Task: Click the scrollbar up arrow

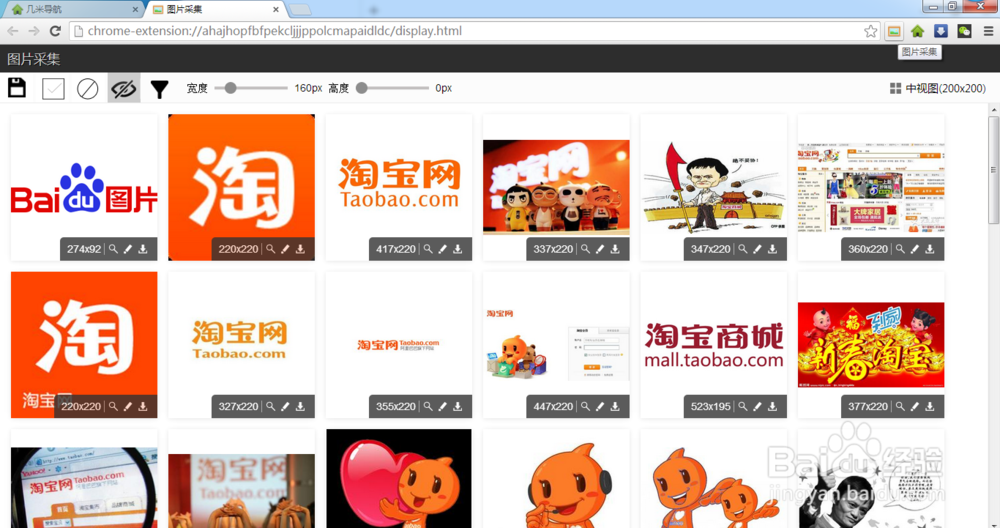Action: pos(994,110)
